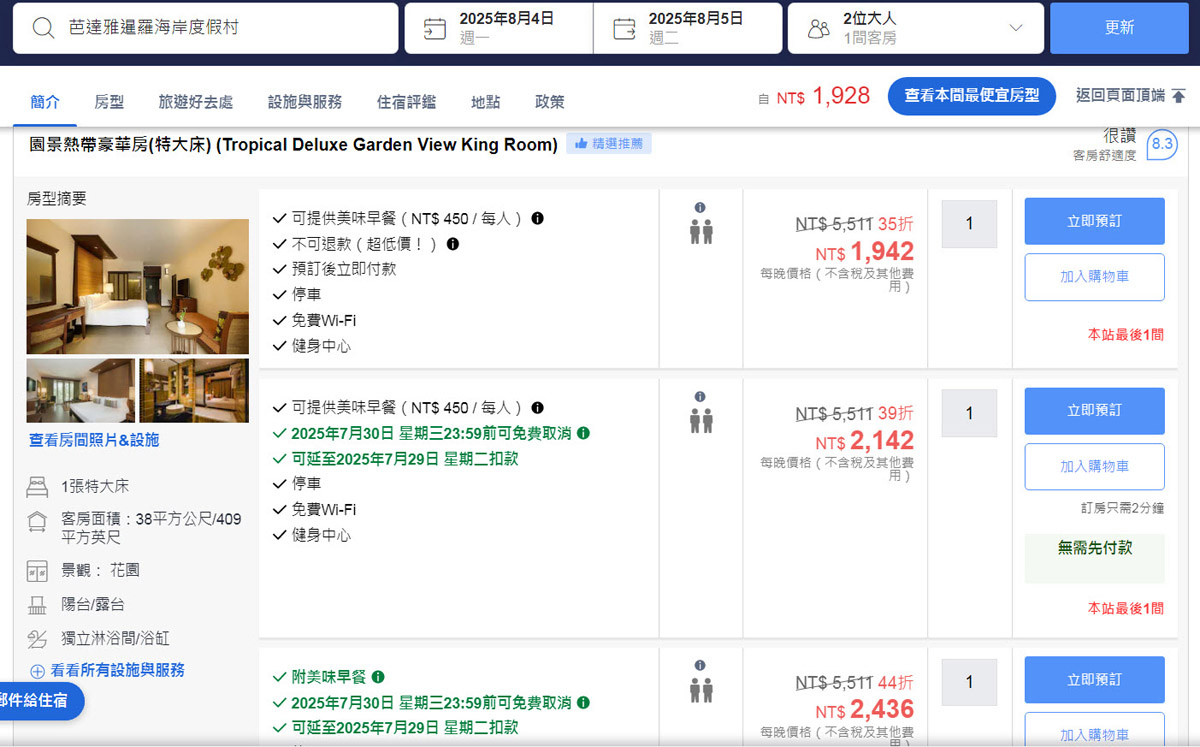Click info icon beside 不可退款（超低價！）

(x=452, y=244)
